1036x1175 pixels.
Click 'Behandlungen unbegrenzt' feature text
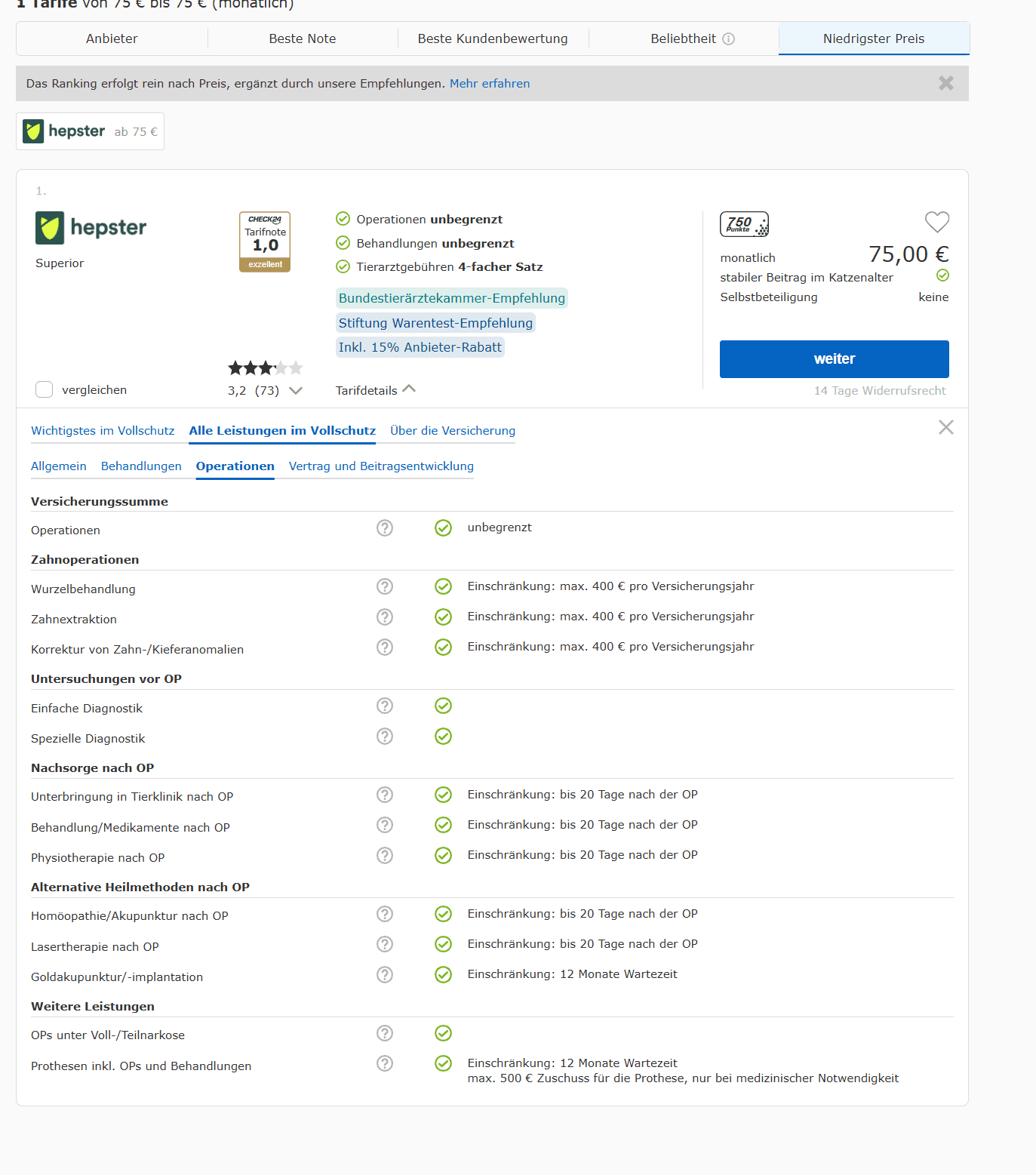pos(435,243)
